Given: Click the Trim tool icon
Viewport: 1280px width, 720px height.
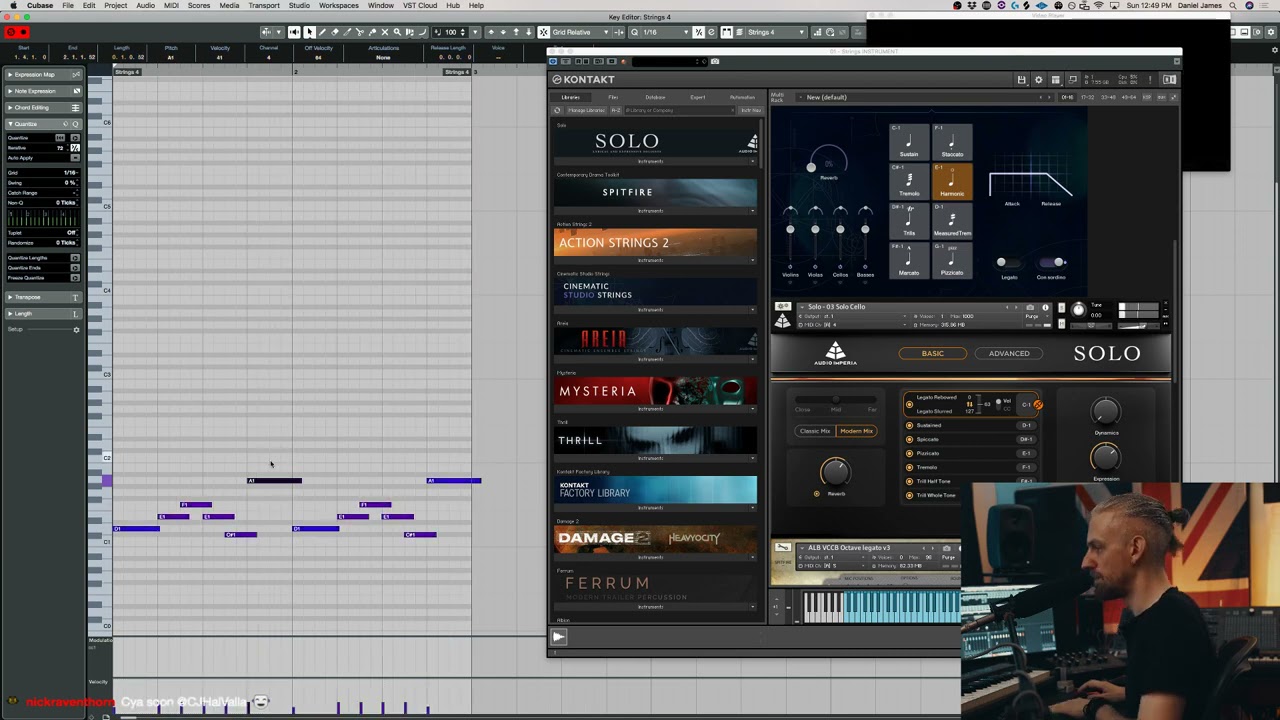Looking at the screenshot, I should click(x=347, y=32).
